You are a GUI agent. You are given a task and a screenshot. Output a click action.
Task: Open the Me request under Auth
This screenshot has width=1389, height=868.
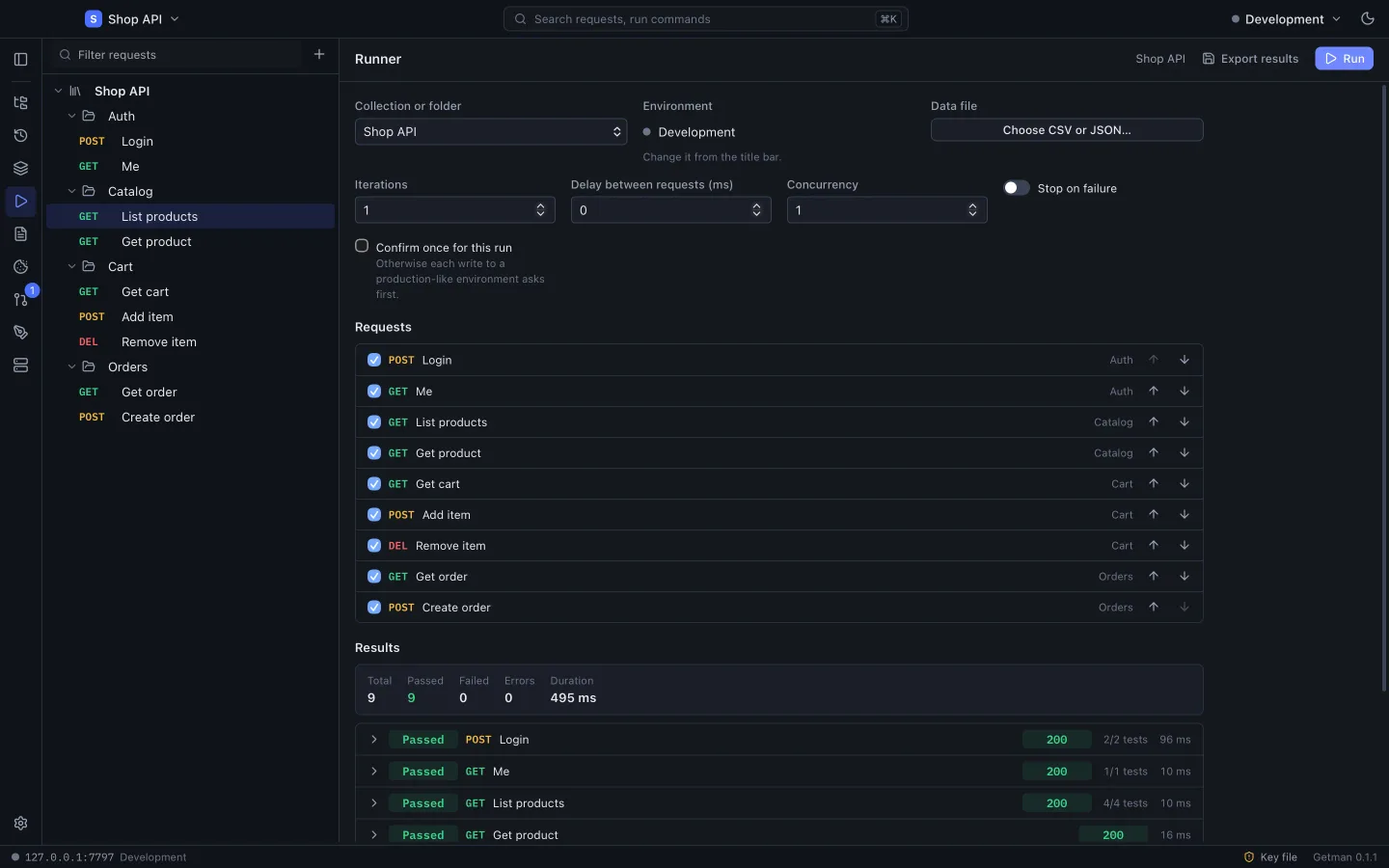point(190,166)
